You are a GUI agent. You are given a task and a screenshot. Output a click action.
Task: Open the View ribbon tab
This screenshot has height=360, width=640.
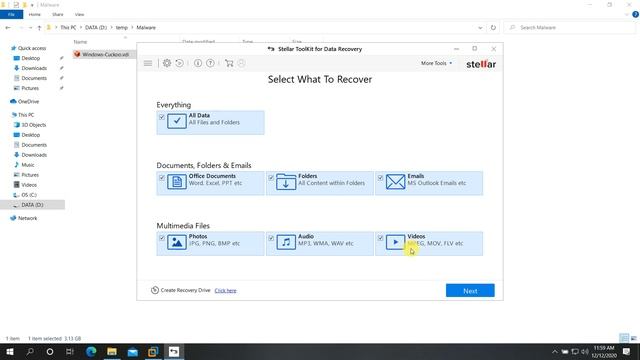pos(79,14)
